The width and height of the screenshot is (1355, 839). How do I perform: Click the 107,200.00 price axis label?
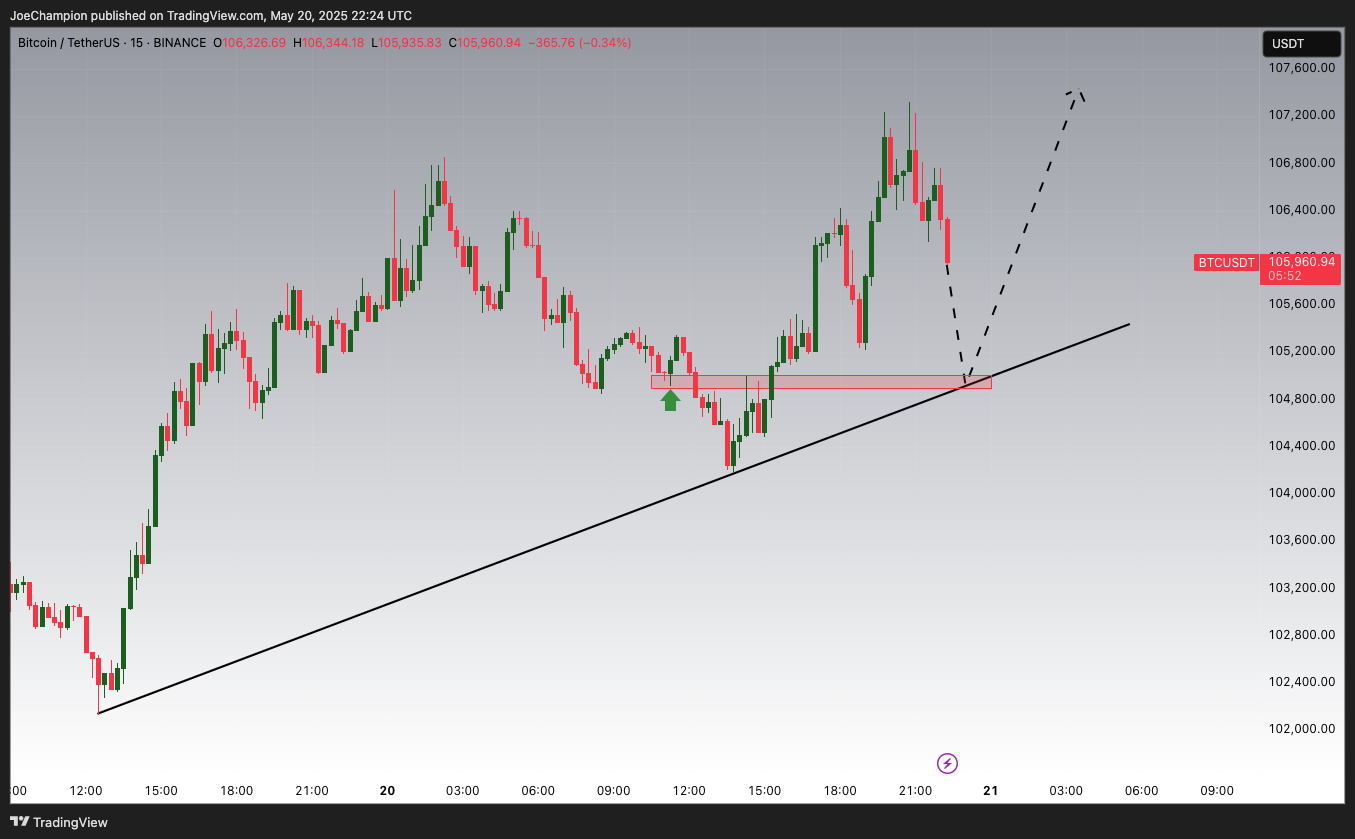1301,115
